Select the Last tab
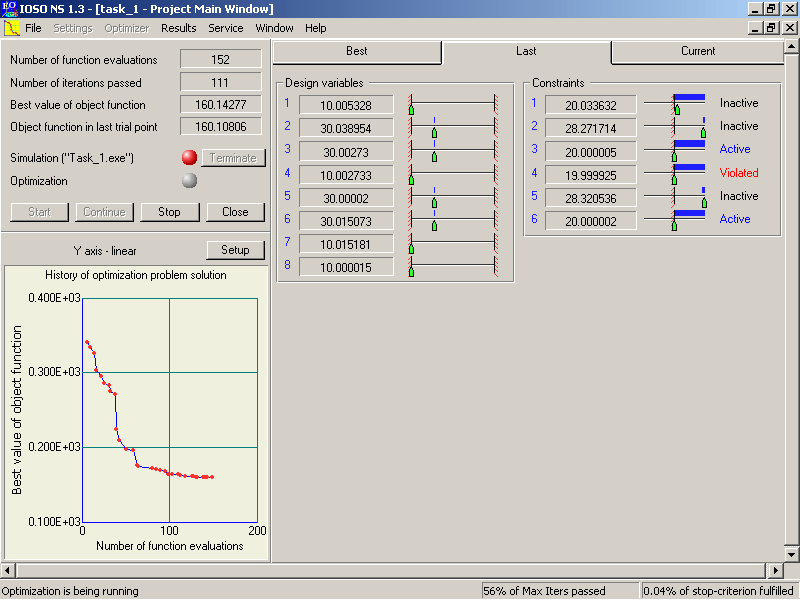 526,52
